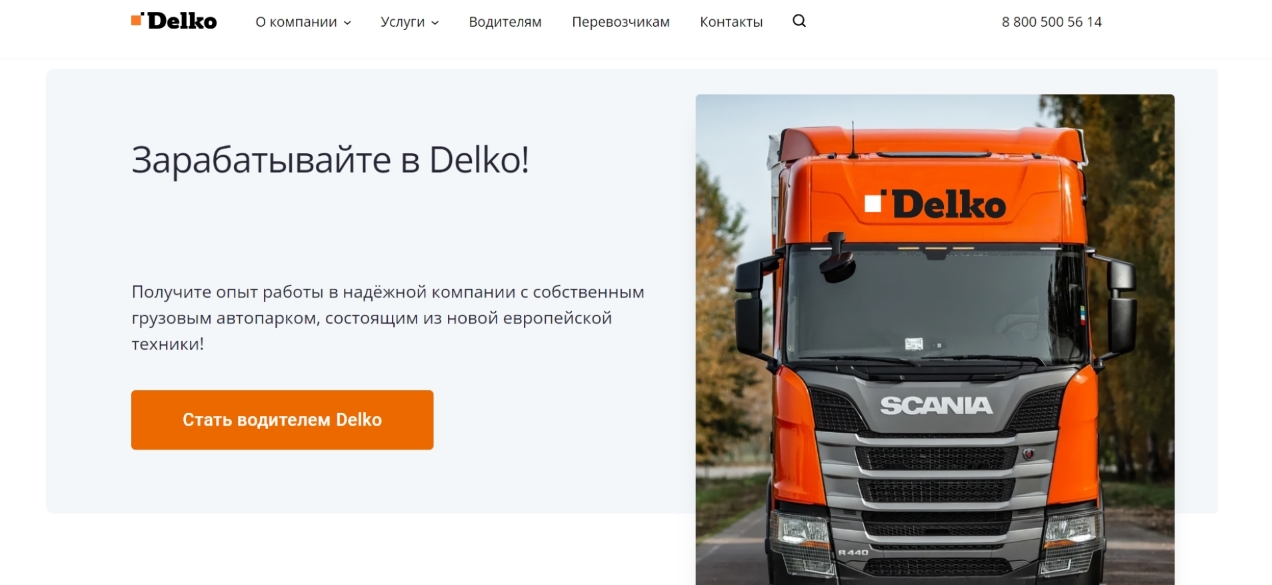
Task: Expand the chevron beside Услуги
Action: (x=435, y=23)
